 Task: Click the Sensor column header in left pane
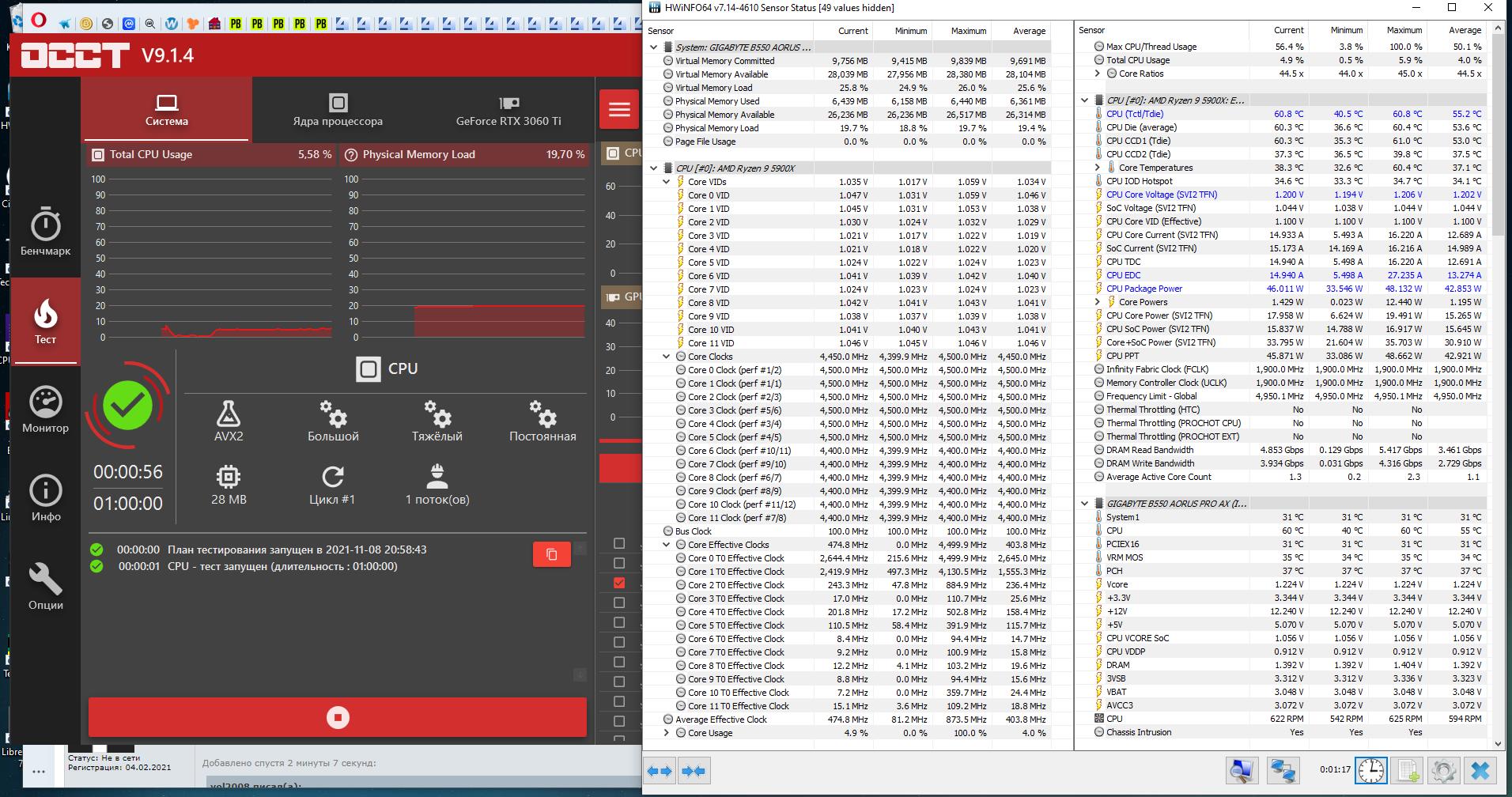pyautogui.click(x=729, y=31)
